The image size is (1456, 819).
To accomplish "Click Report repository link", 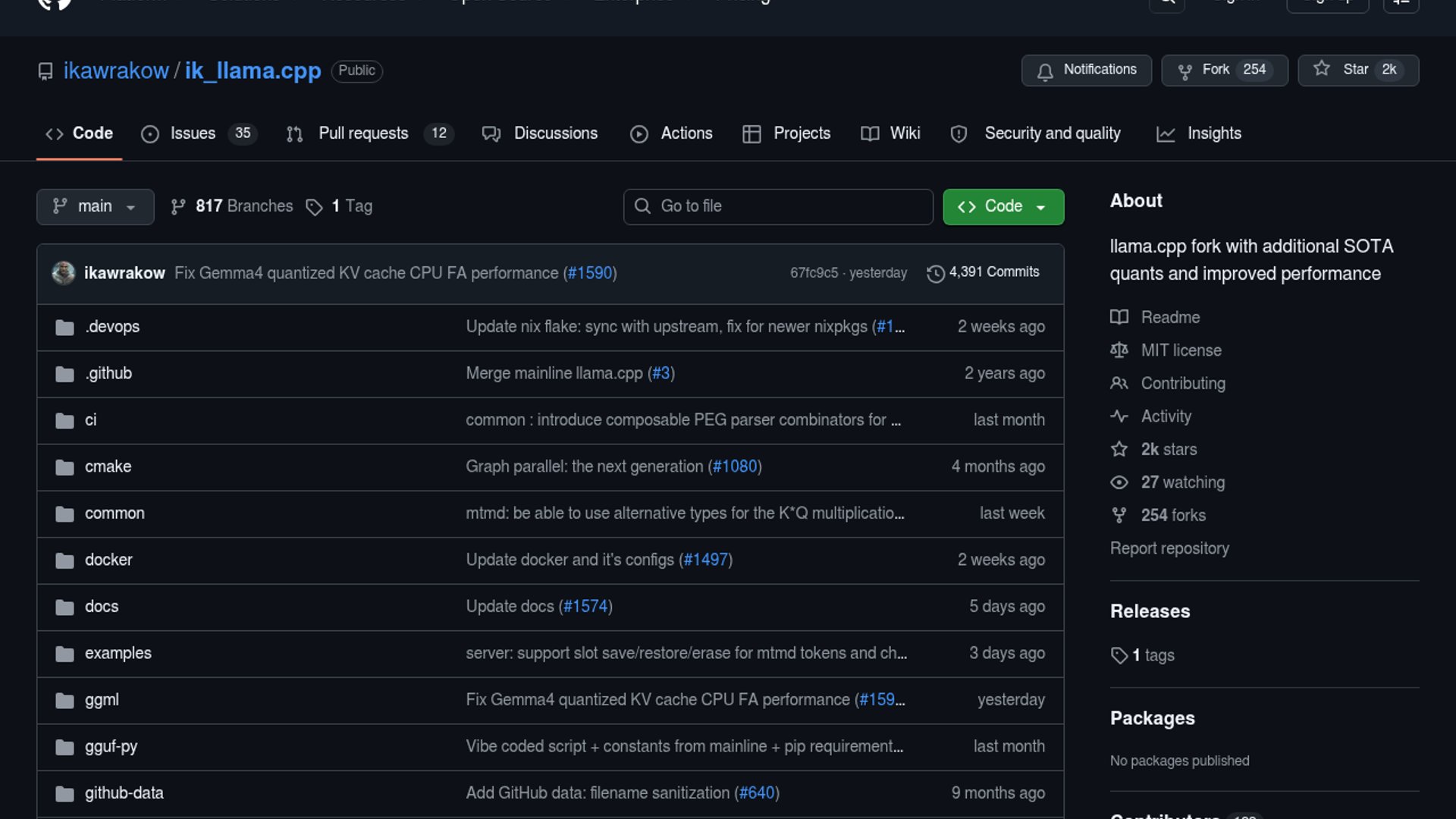I will click(1169, 548).
